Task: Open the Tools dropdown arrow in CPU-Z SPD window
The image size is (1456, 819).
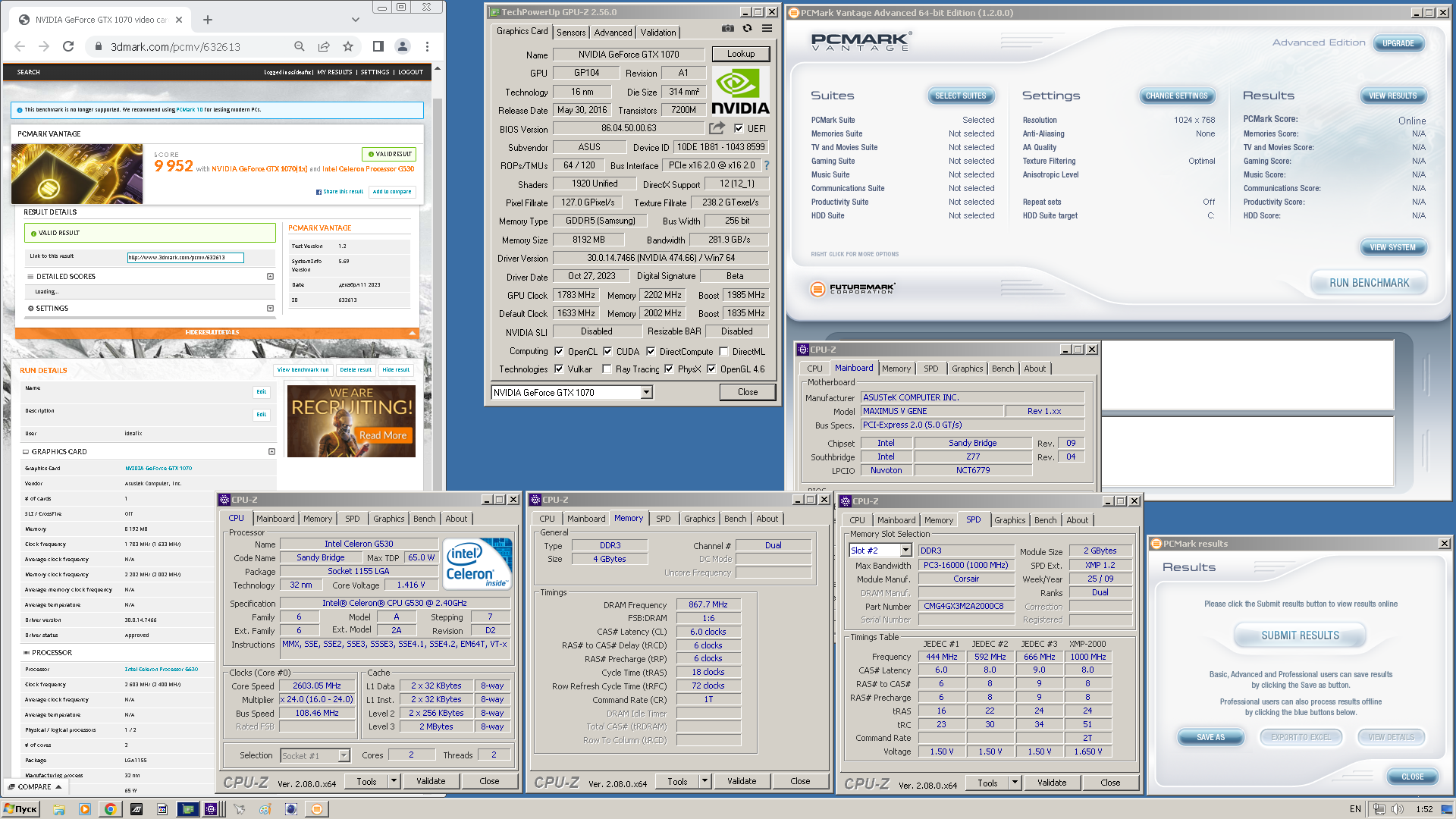Action: (1015, 783)
